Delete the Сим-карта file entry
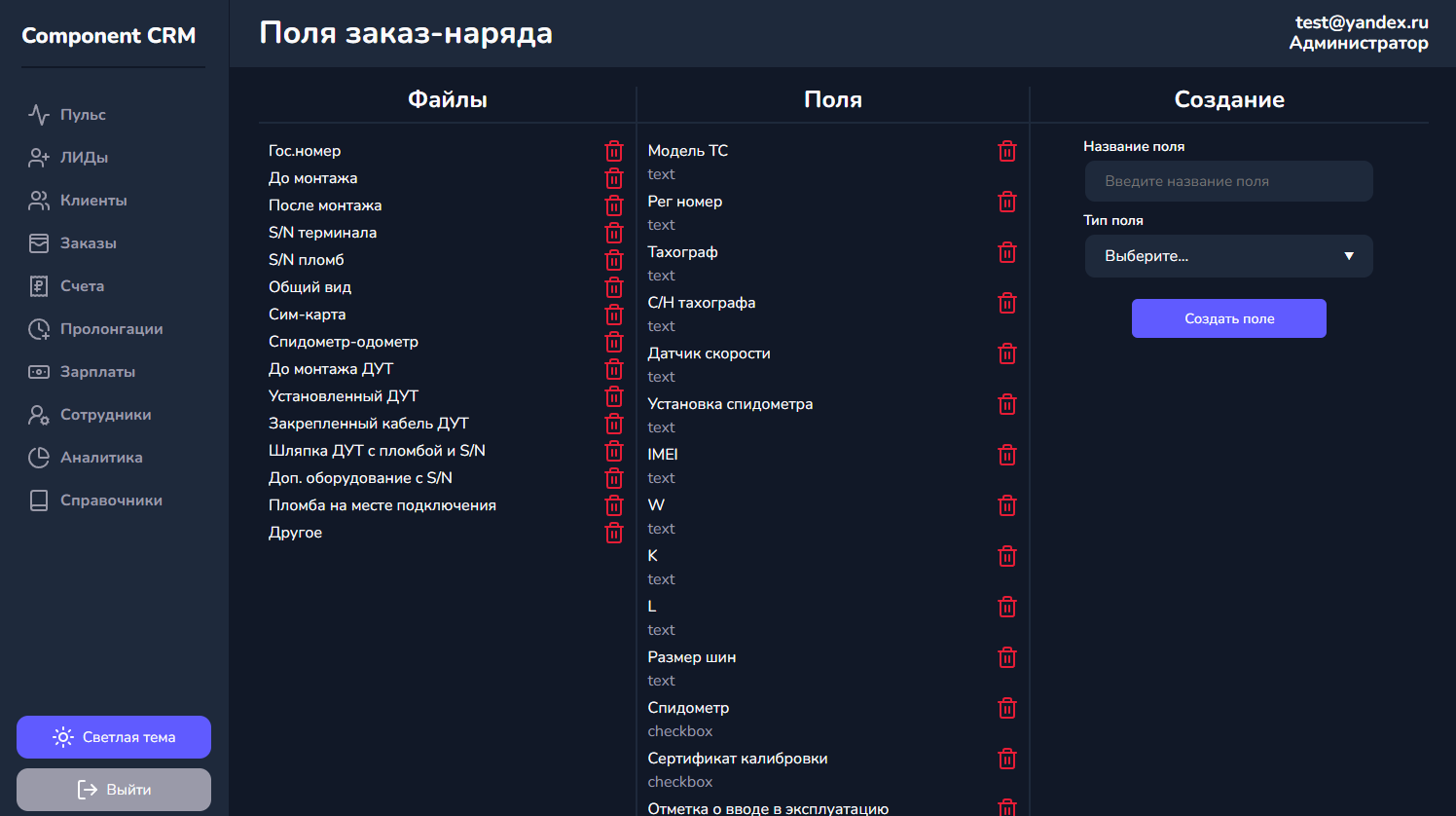1456x816 pixels. click(x=614, y=315)
